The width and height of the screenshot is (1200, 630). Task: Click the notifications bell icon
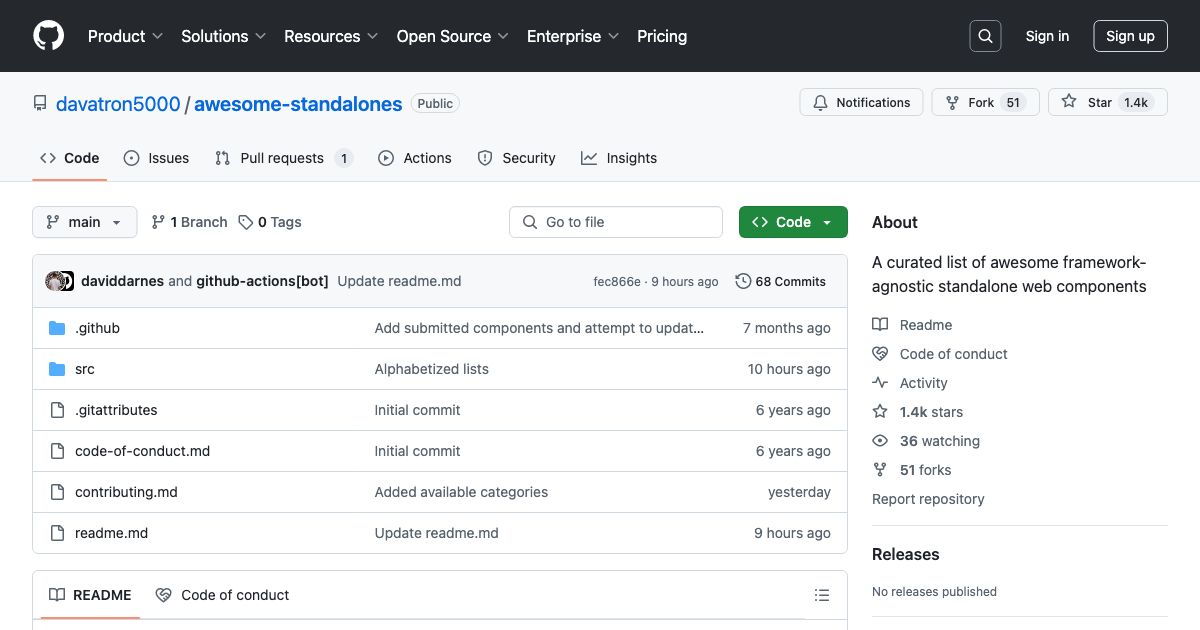820,102
